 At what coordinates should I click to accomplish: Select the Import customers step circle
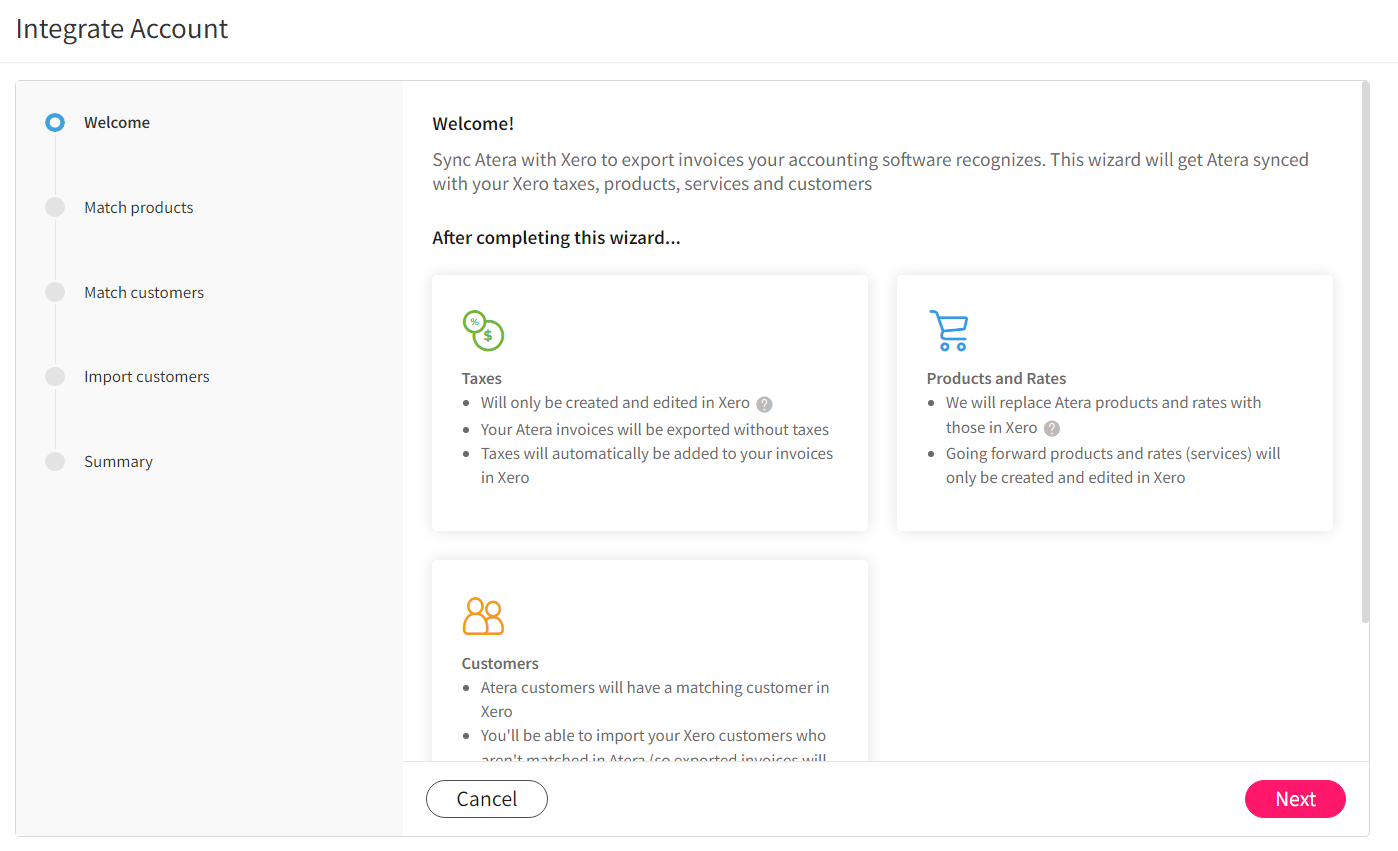pyautogui.click(x=55, y=376)
